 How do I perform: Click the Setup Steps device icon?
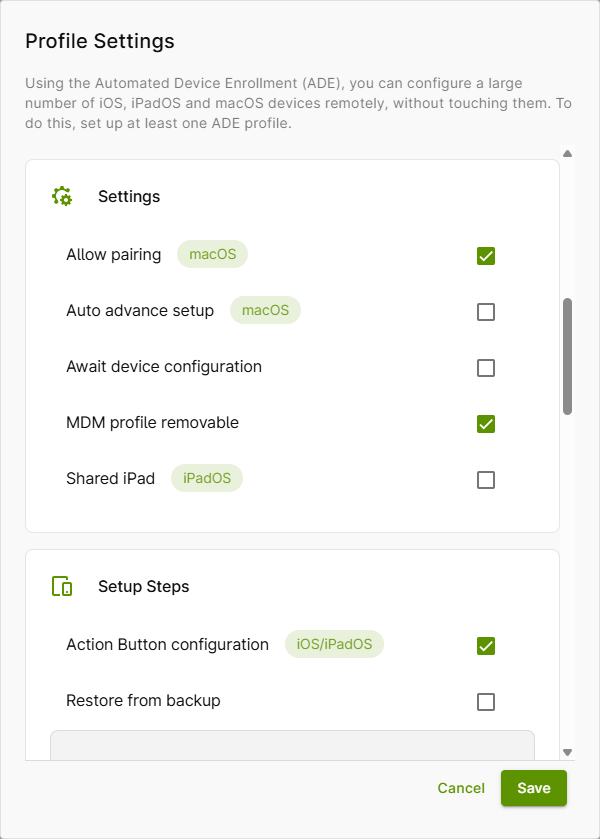pyautogui.click(x=61, y=586)
